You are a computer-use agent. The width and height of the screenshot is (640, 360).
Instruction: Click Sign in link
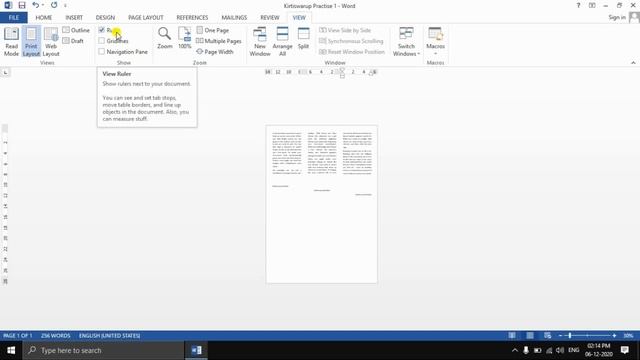point(617,17)
